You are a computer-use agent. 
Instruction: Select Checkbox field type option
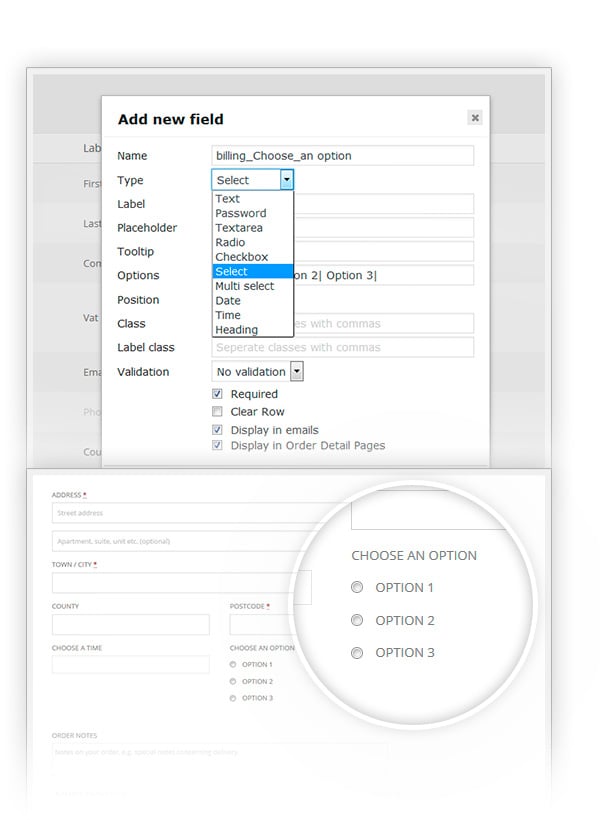coord(242,257)
